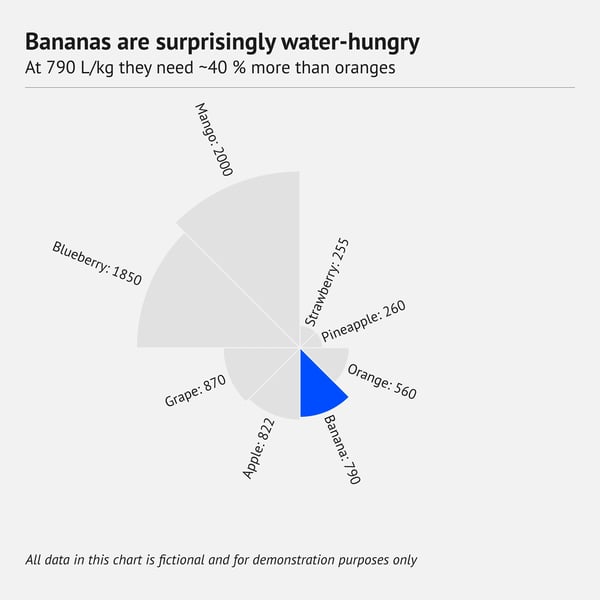
Task: Select the "Blueberry: 1850" label
Action: coord(97,261)
